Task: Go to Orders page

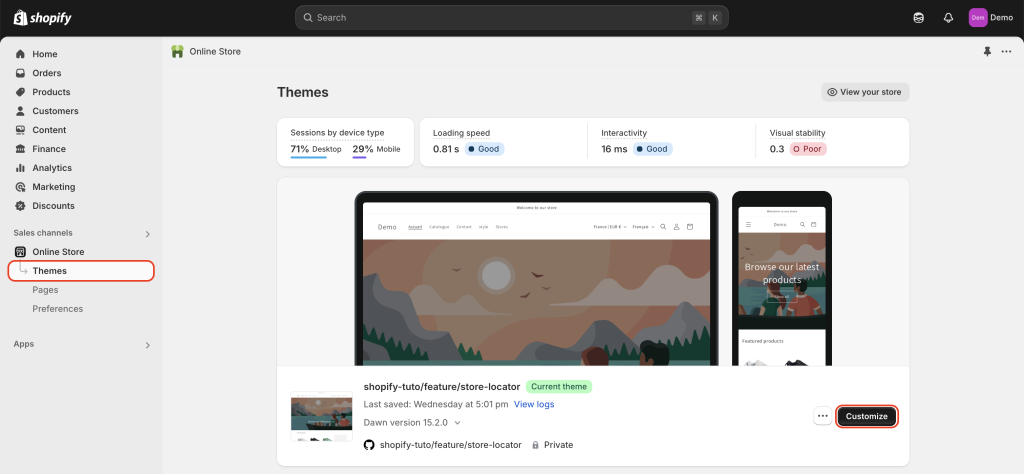Action: 47,73
